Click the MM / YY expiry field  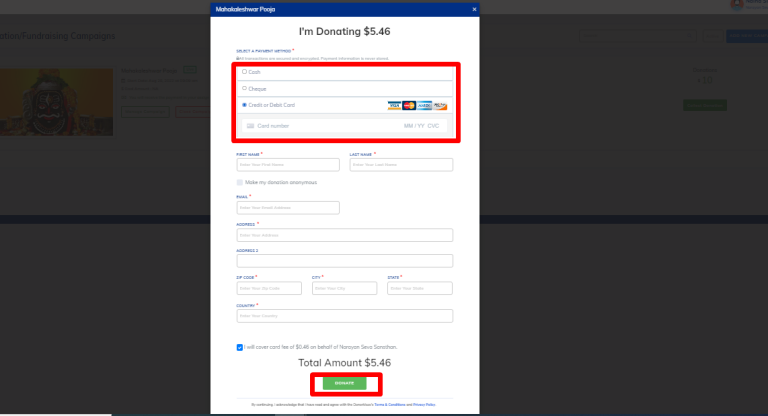[413, 126]
